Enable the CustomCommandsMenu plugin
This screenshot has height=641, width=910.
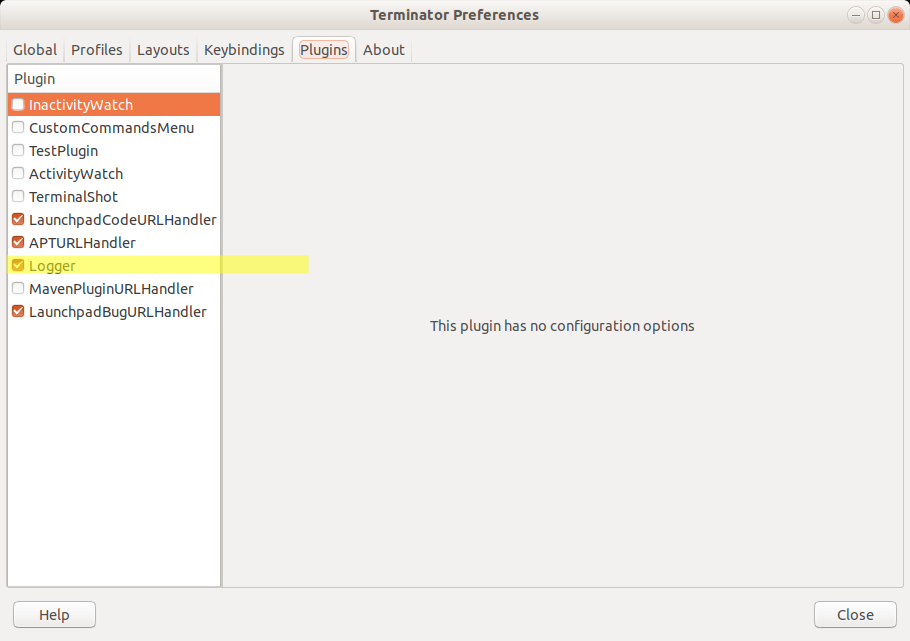(17, 127)
